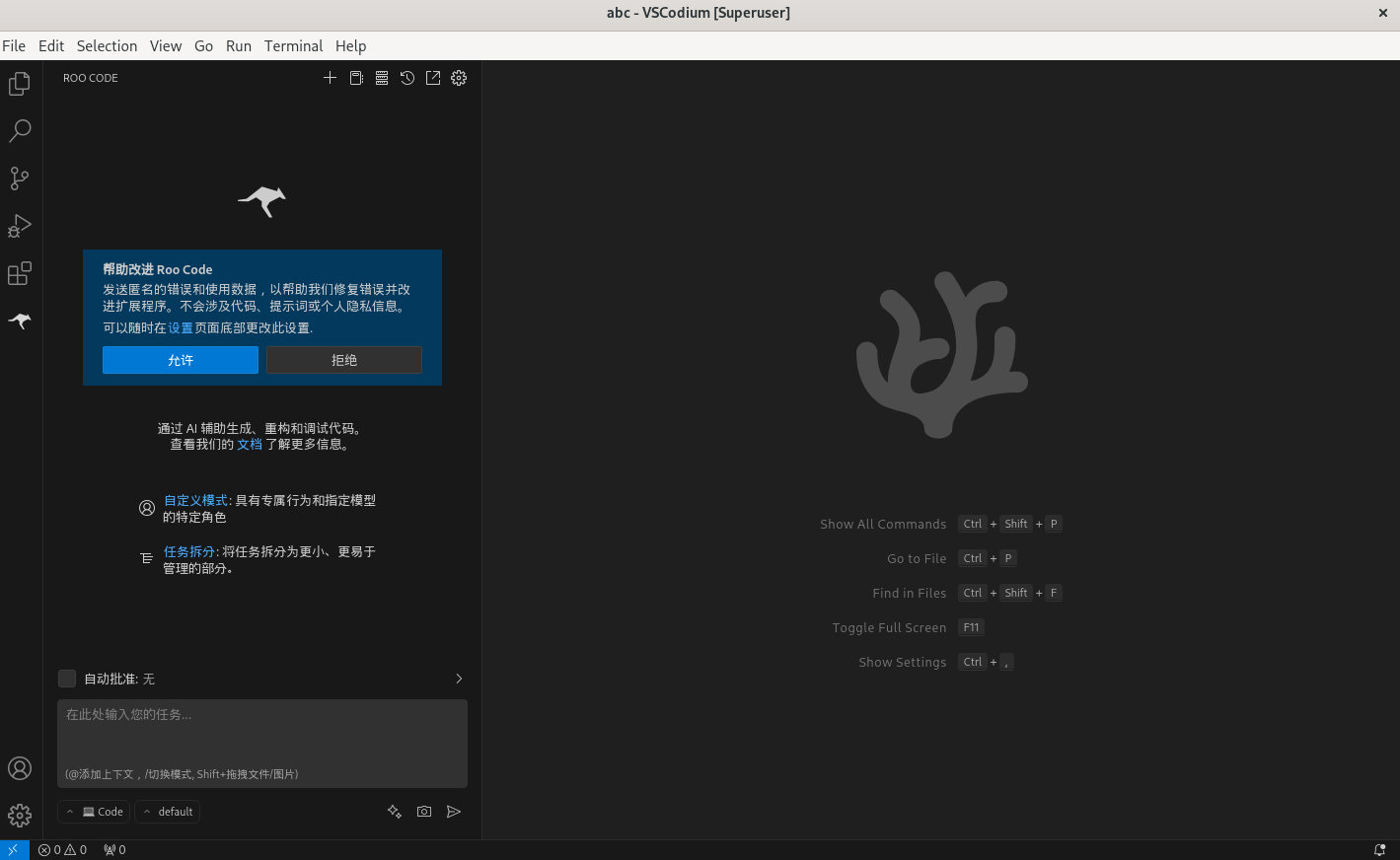
Task: Open the Explorer view in activity bar
Action: (x=20, y=84)
